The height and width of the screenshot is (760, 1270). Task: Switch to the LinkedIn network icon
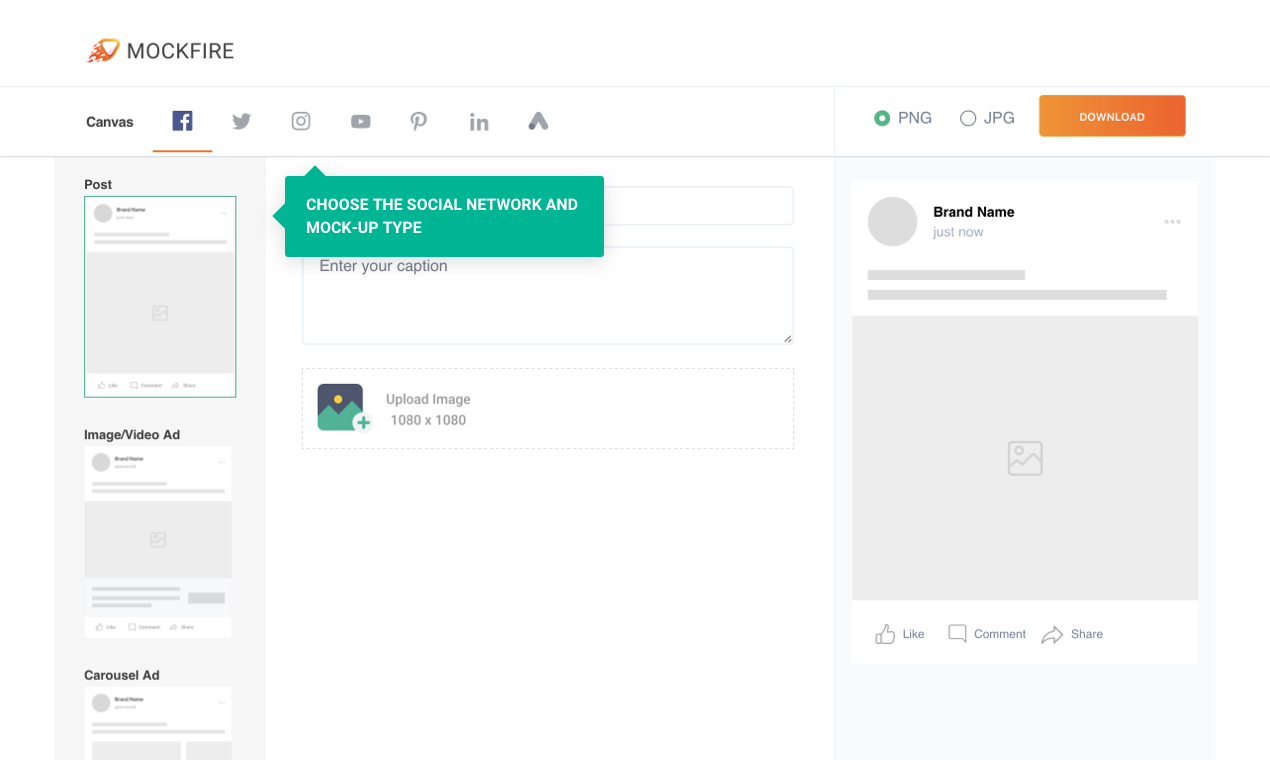click(479, 122)
